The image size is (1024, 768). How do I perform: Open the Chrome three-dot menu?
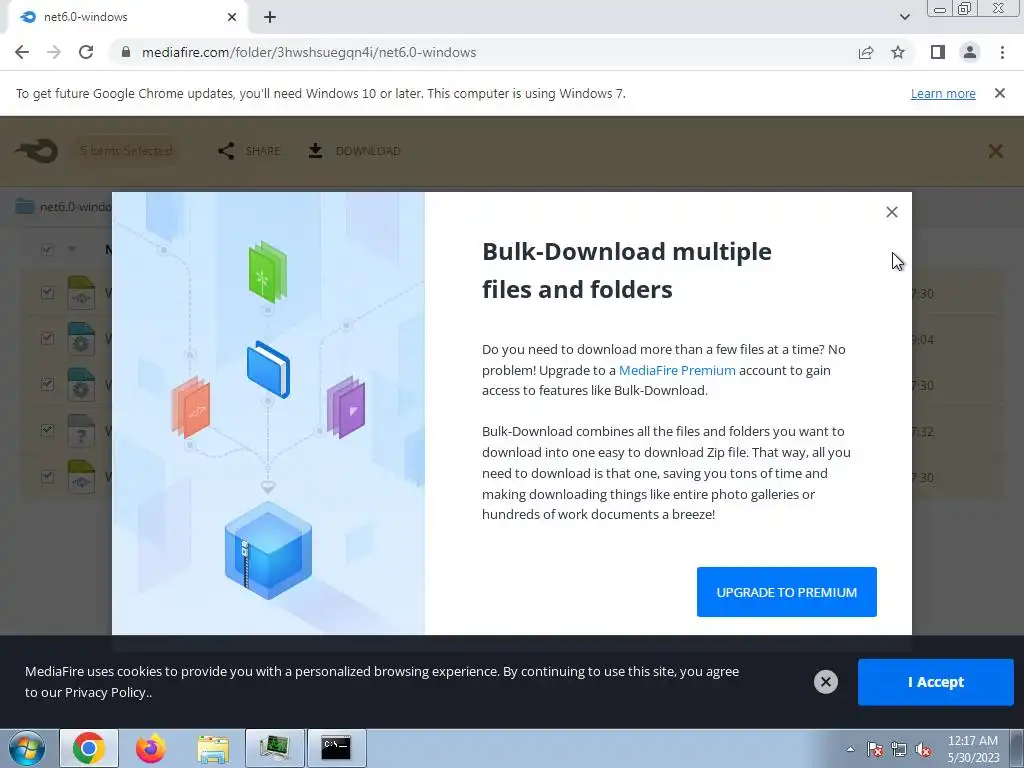click(1002, 52)
